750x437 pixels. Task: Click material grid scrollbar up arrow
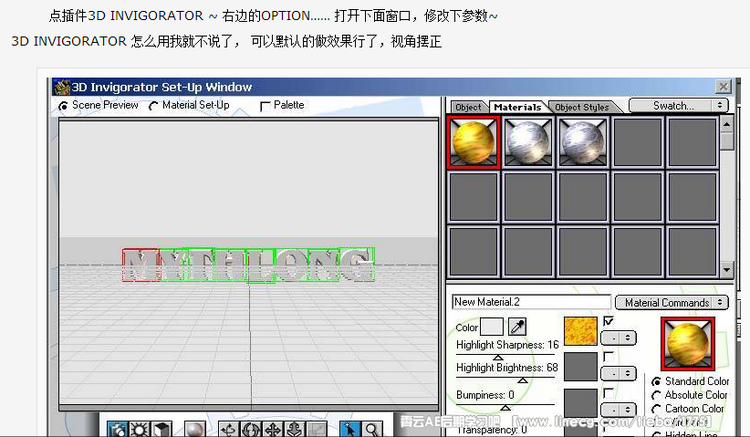[x=727, y=124]
